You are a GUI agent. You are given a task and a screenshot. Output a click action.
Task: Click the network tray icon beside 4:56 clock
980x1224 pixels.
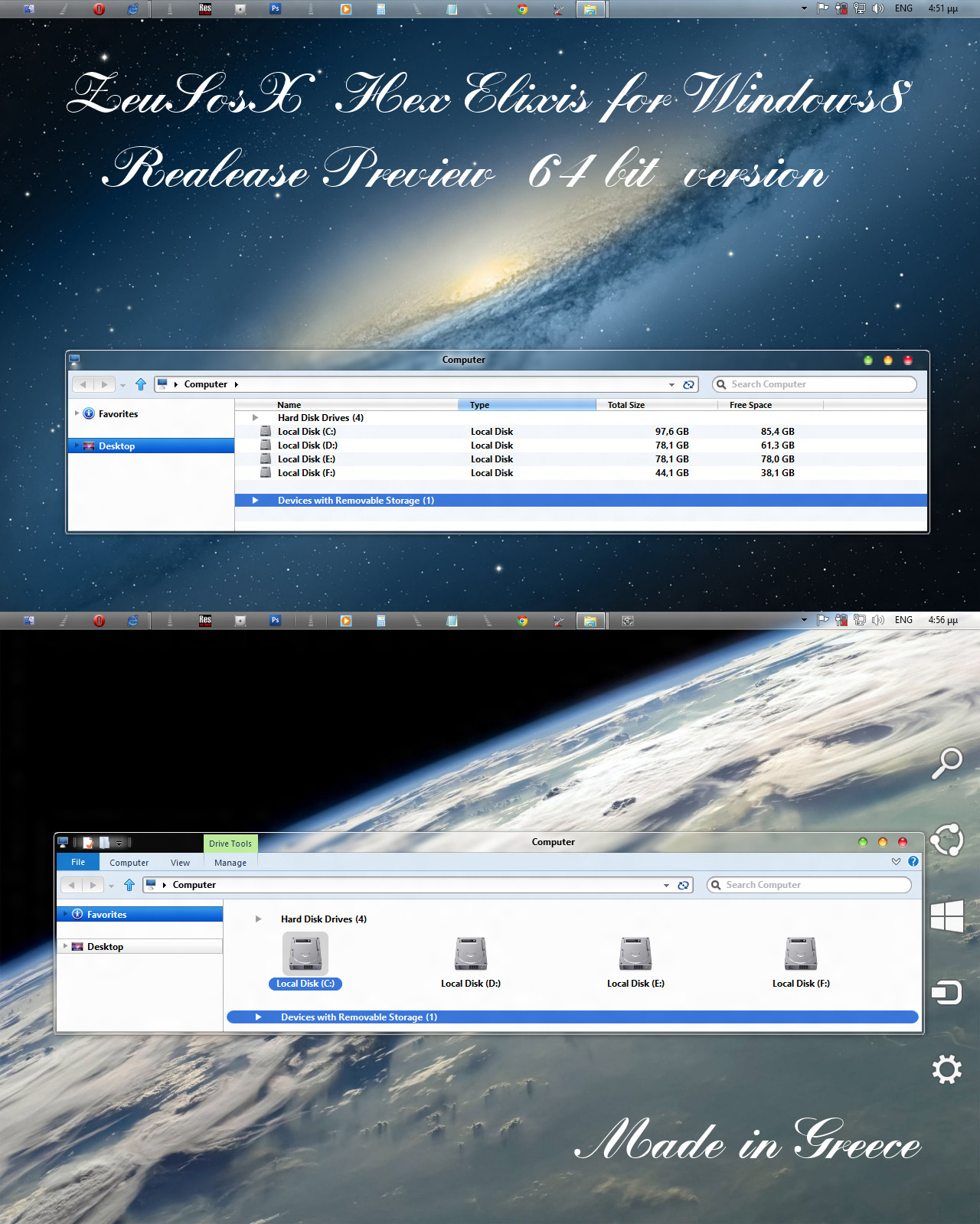pos(860,620)
